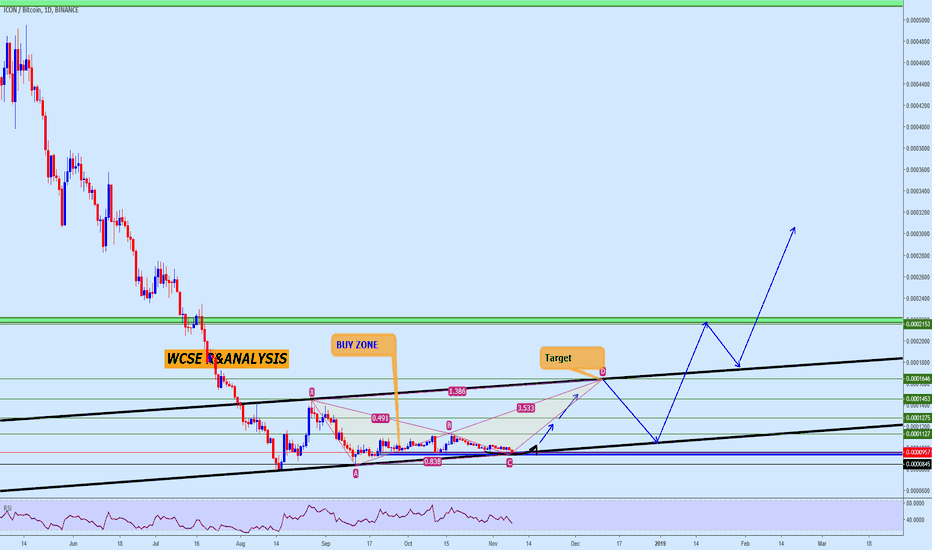The width and height of the screenshot is (932, 550).
Task: Click the 2019 label on time axis
Action: point(660,543)
